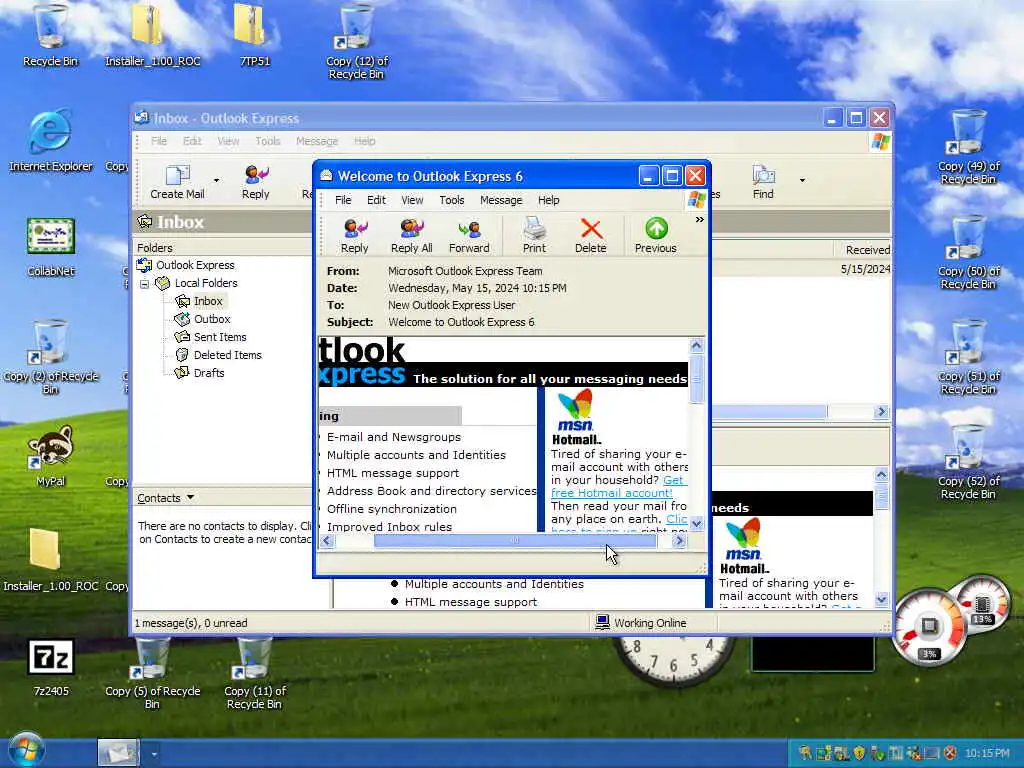The width and height of the screenshot is (1024, 768).
Task: Click Working Online status indicator
Action: point(641,623)
